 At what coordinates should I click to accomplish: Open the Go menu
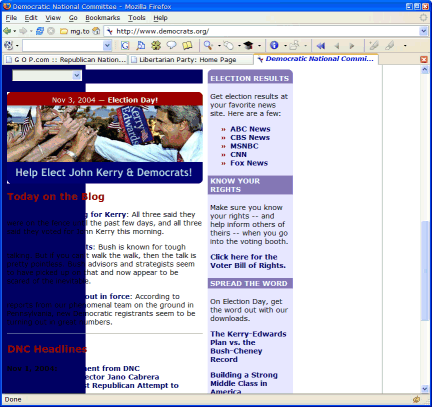click(x=73, y=18)
